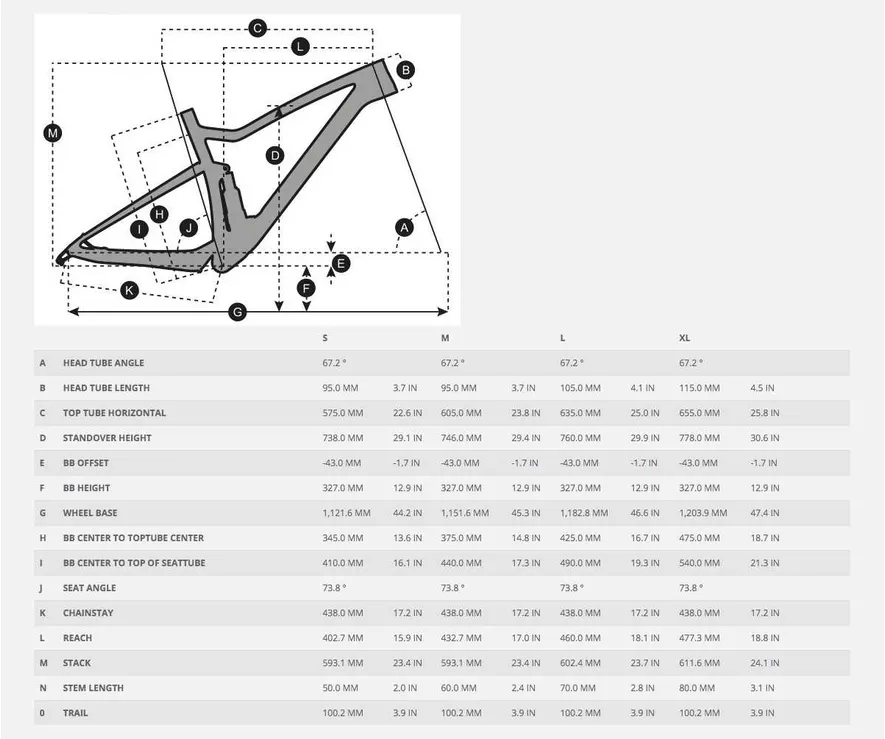Click the circled C marker on the diagram
This screenshot has height=739, width=885.
(x=257, y=28)
